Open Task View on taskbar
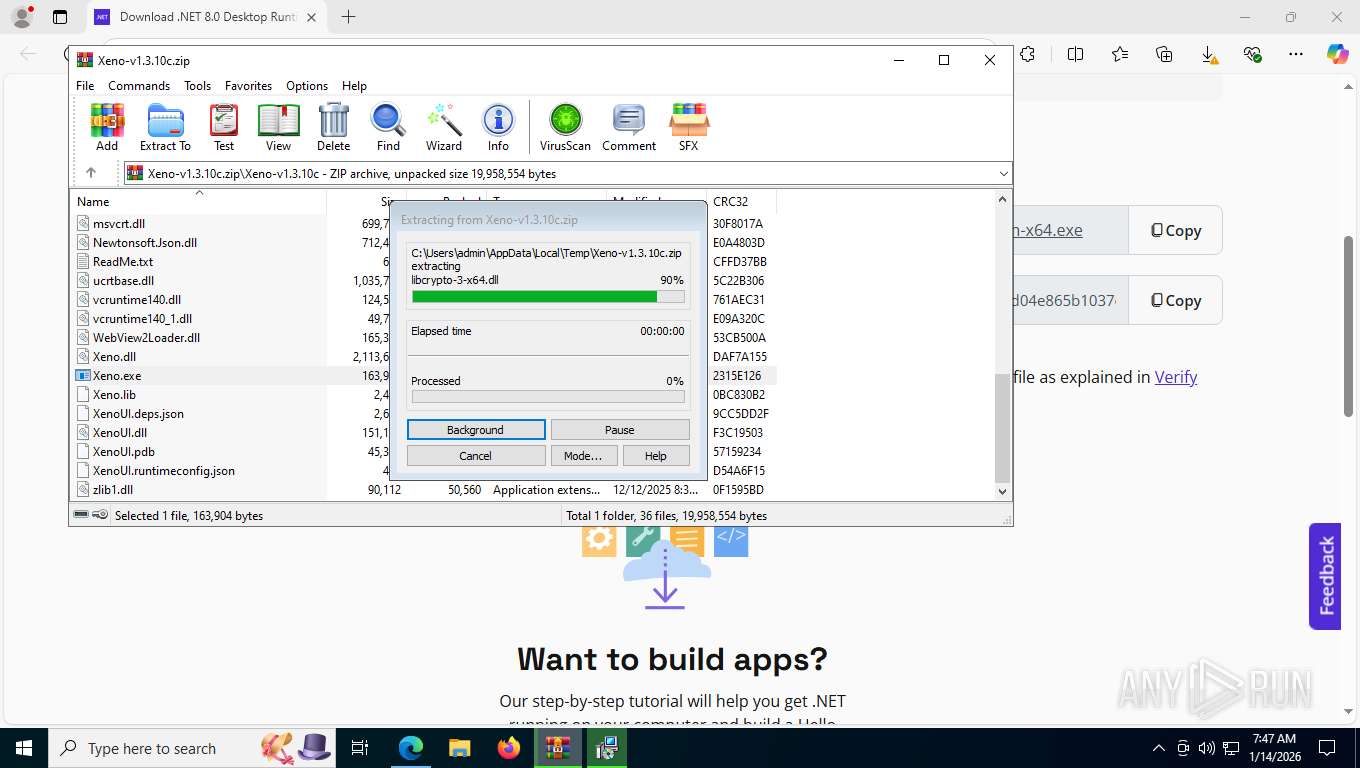This screenshot has width=1360, height=768. [x=360, y=748]
